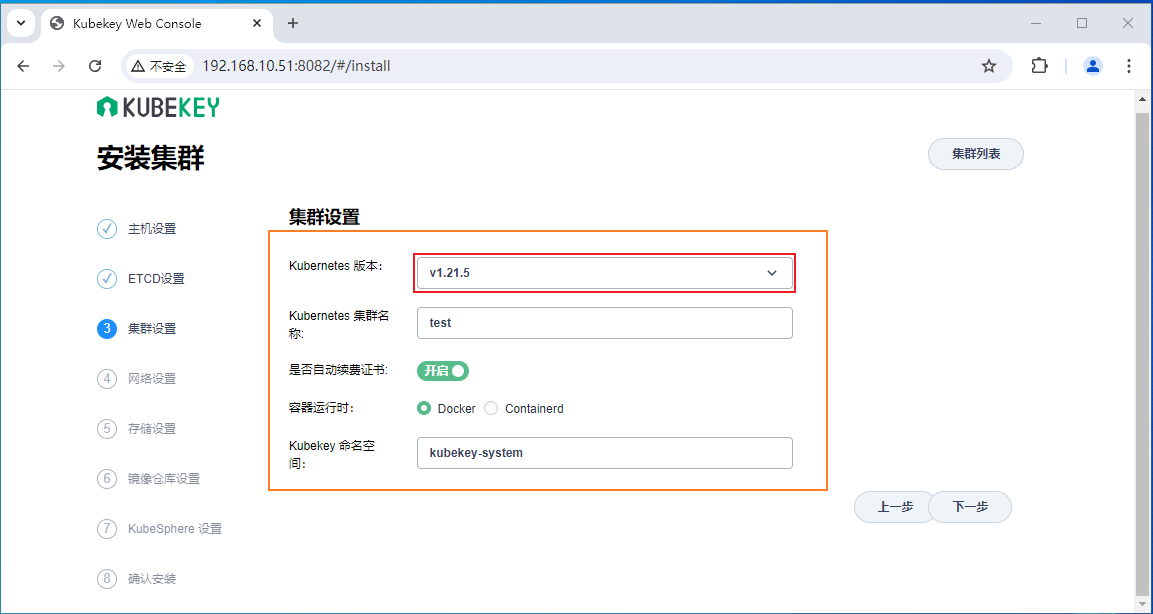Image resolution: width=1153 pixels, height=614 pixels.
Task: Click step 3 circle for 集群设置
Action: click(107, 329)
